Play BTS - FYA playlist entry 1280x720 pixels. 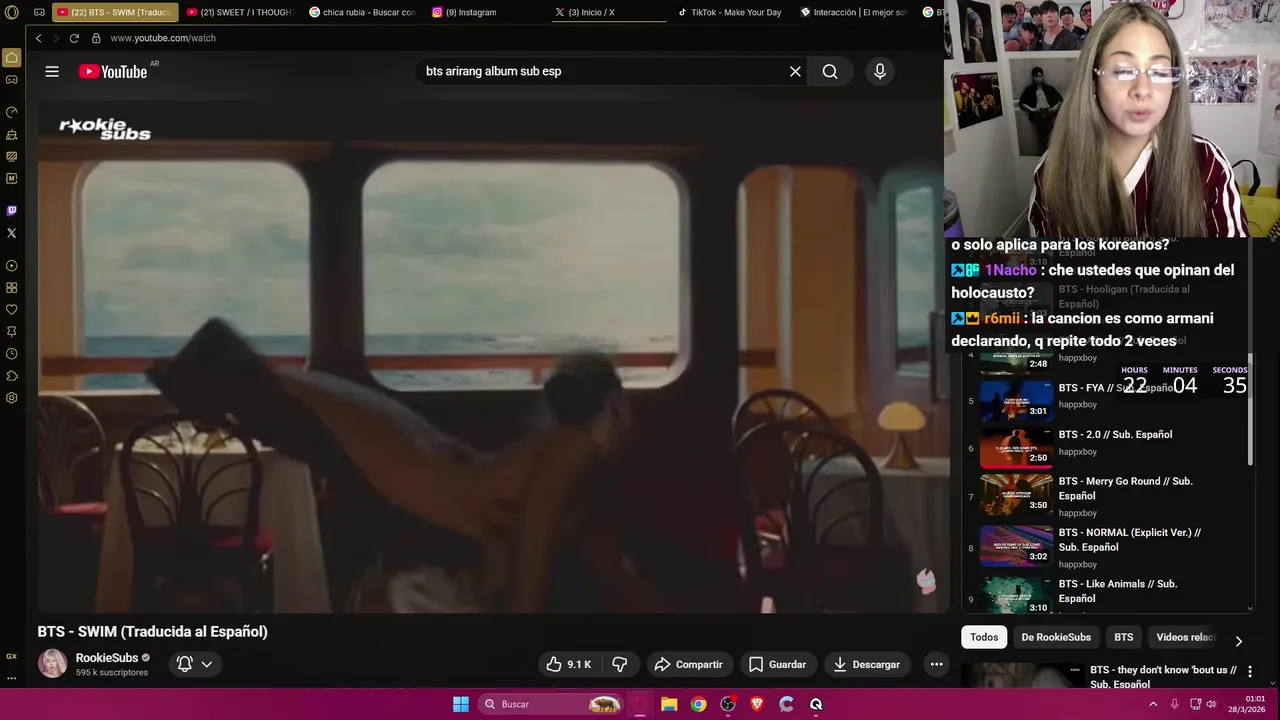coord(1105,401)
